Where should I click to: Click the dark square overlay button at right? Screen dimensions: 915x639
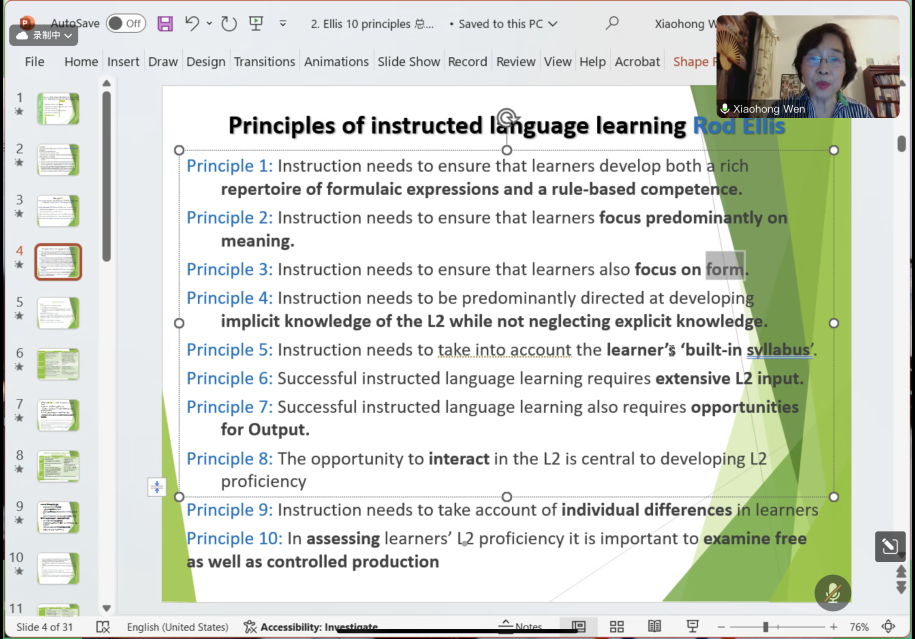pos(890,546)
